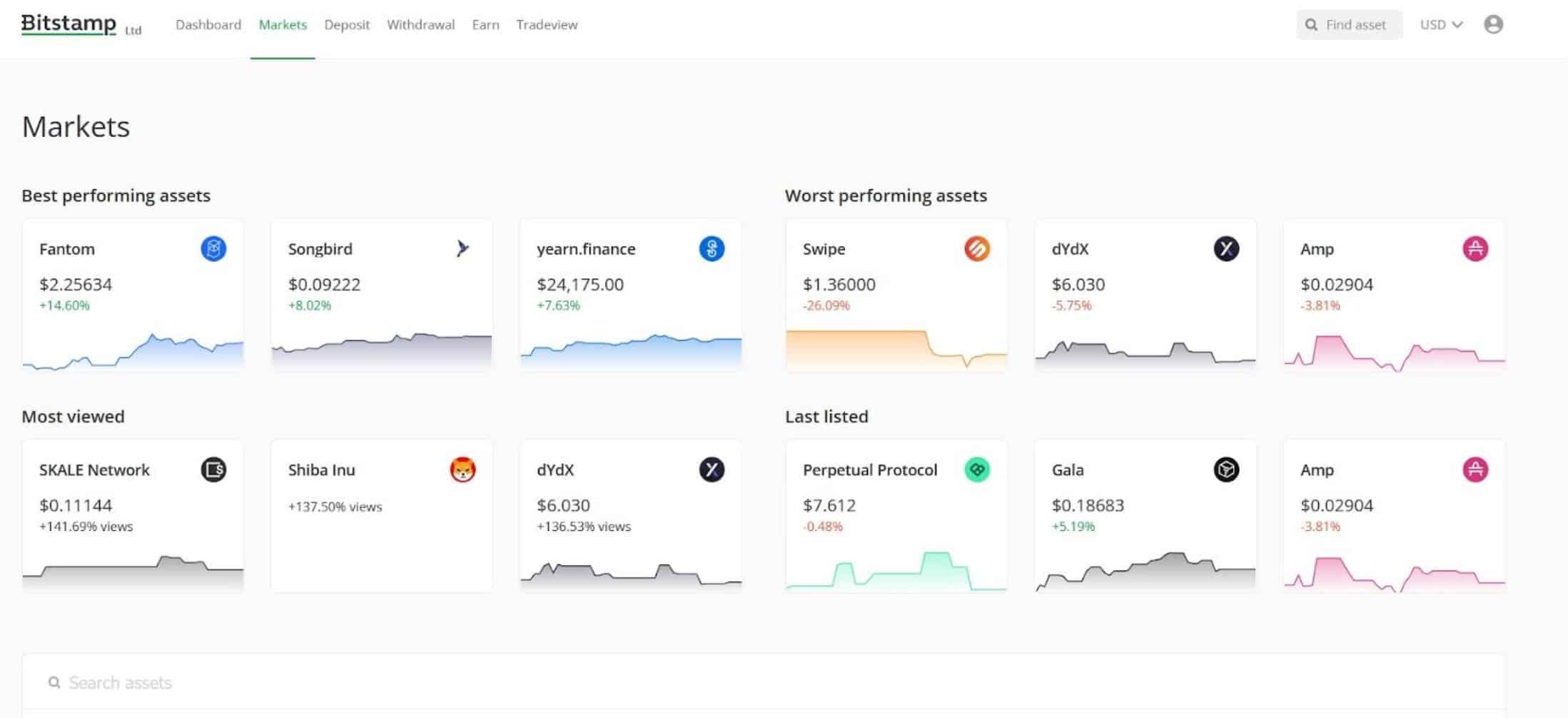Image resolution: width=1568 pixels, height=718 pixels.
Task: Click Amp icon in Last listed
Action: (x=1475, y=470)
